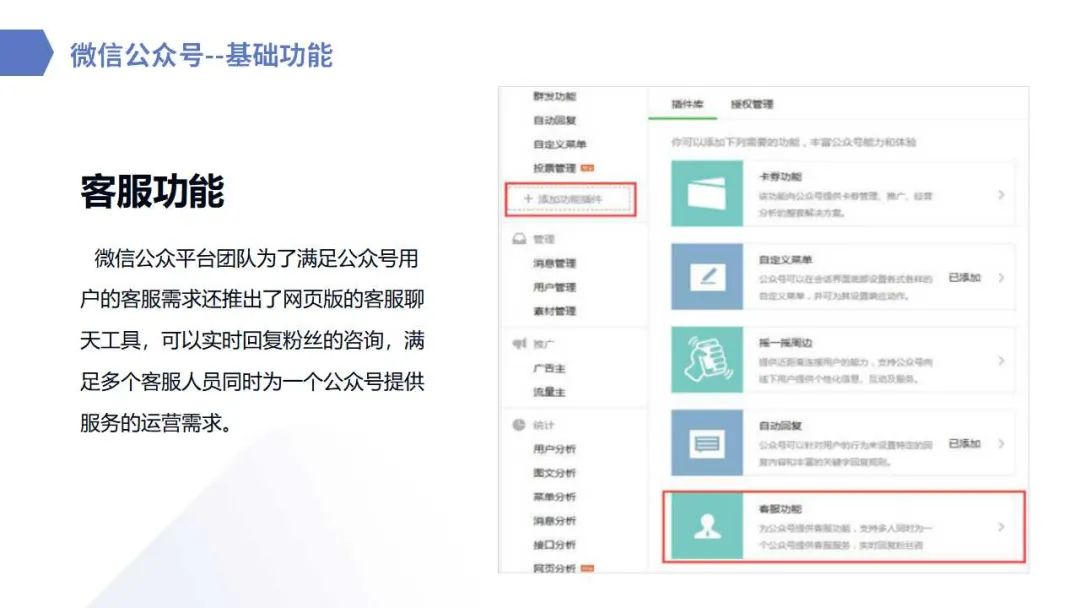Click the 推广 section megaphone icon
Image resolution: width=1080 pixels, height=608 pixels.
point(519,344)
